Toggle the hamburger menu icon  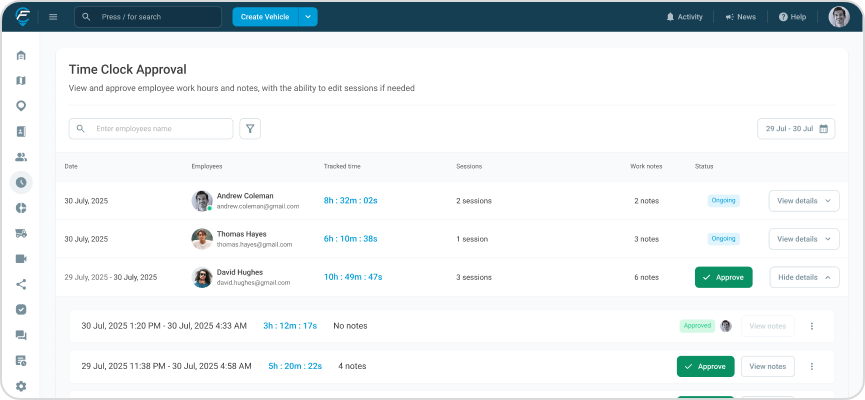[53, 17]
